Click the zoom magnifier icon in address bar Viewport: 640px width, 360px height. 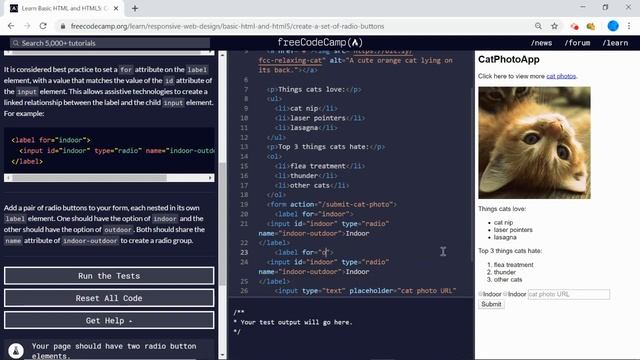pos(538,26)
